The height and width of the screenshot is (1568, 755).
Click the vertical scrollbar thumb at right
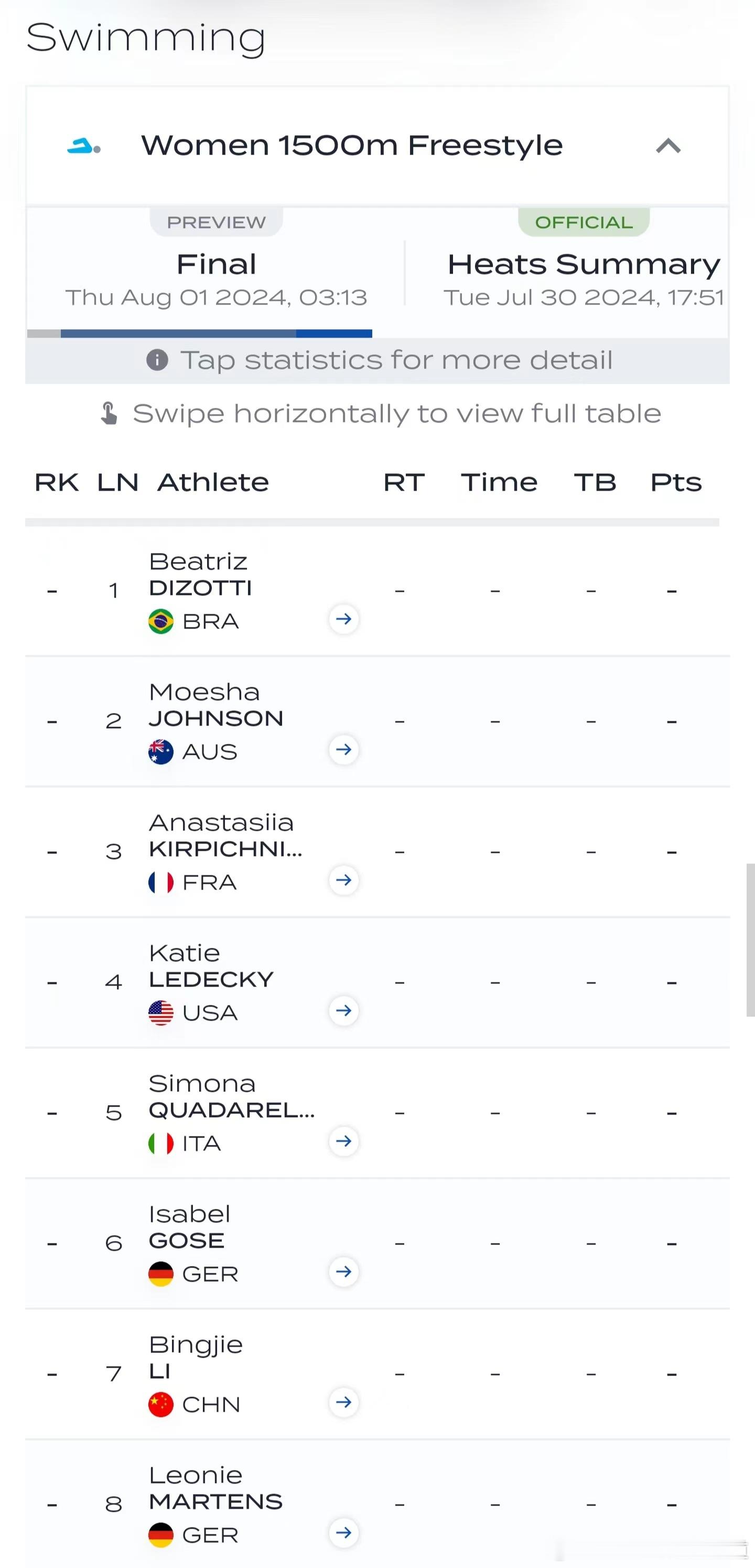750,940
